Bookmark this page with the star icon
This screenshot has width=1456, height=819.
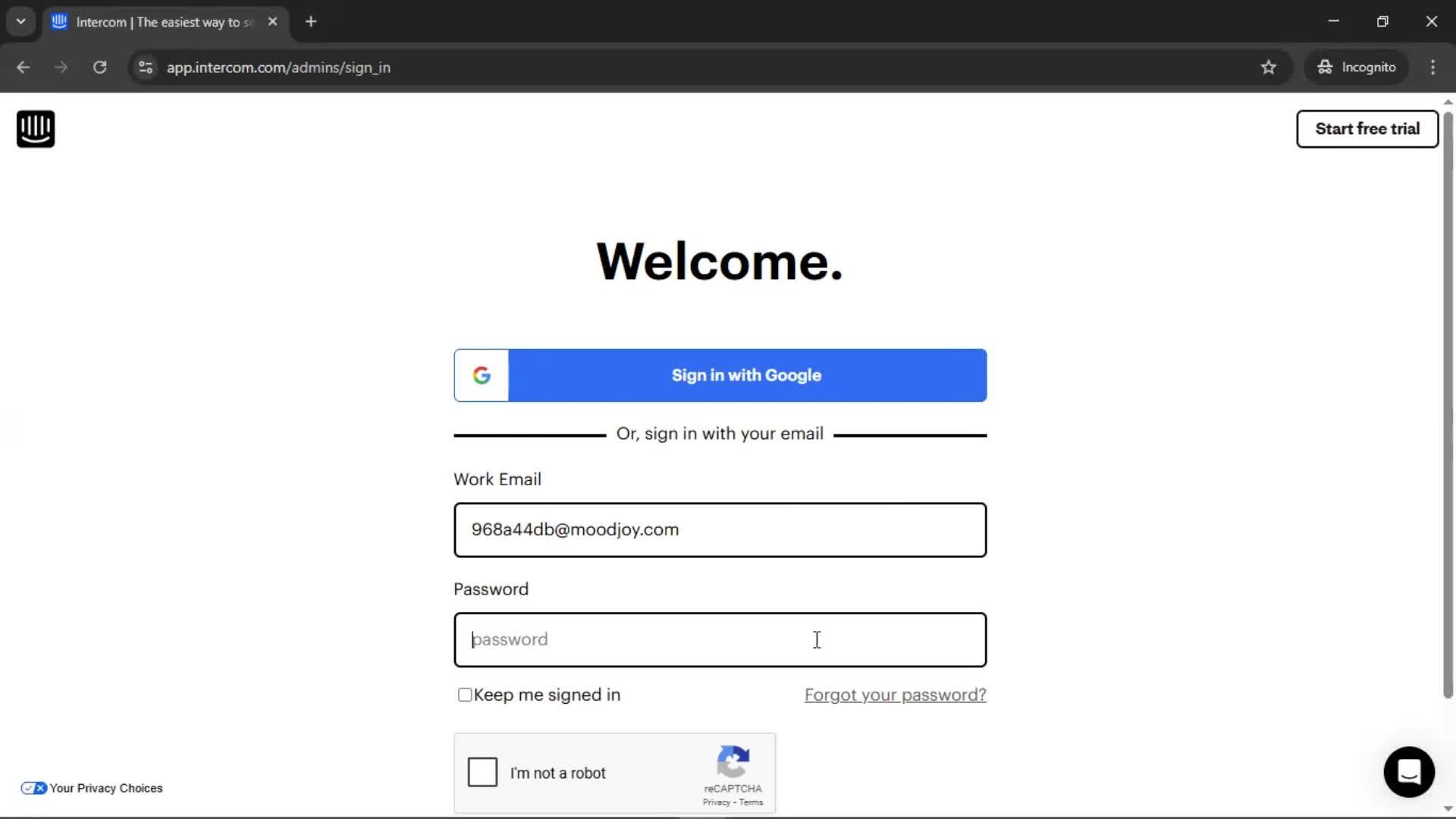1269,67
